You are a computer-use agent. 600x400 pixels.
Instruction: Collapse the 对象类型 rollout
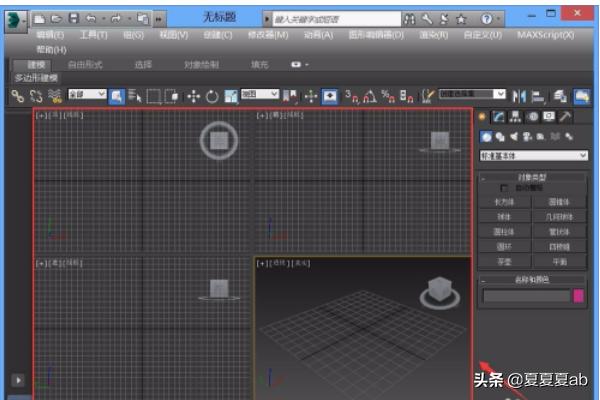533,176
